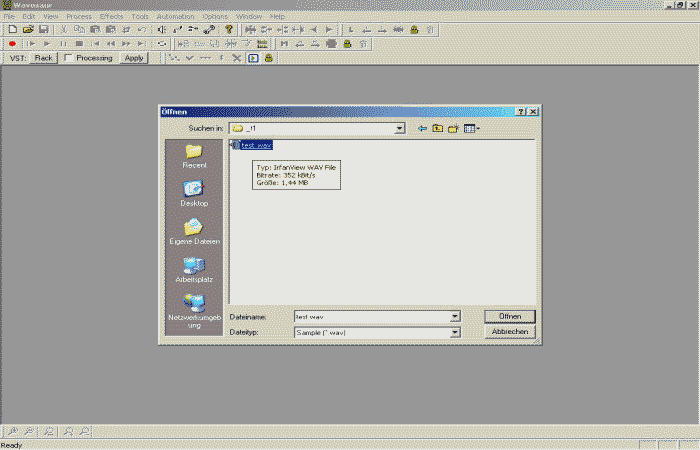Open the Dateityp file type dropdown
Screen dimensions: 700x450
point(455,331)
